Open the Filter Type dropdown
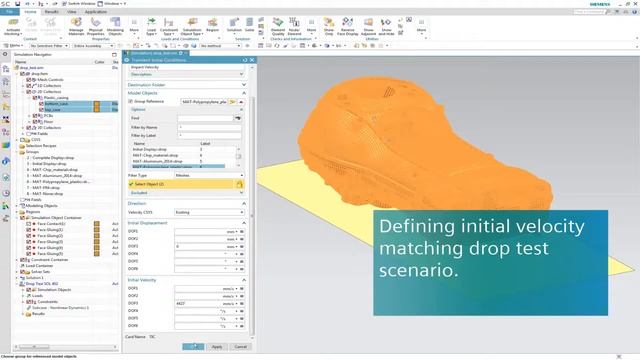This screenshot has width=640, height=360. coord(209,176)
